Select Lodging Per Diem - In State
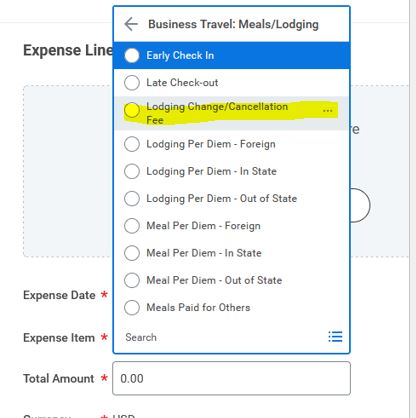Image resolution: width=416 pixels, height=418 pixels. pyautogui.click(x=231, y=171)
